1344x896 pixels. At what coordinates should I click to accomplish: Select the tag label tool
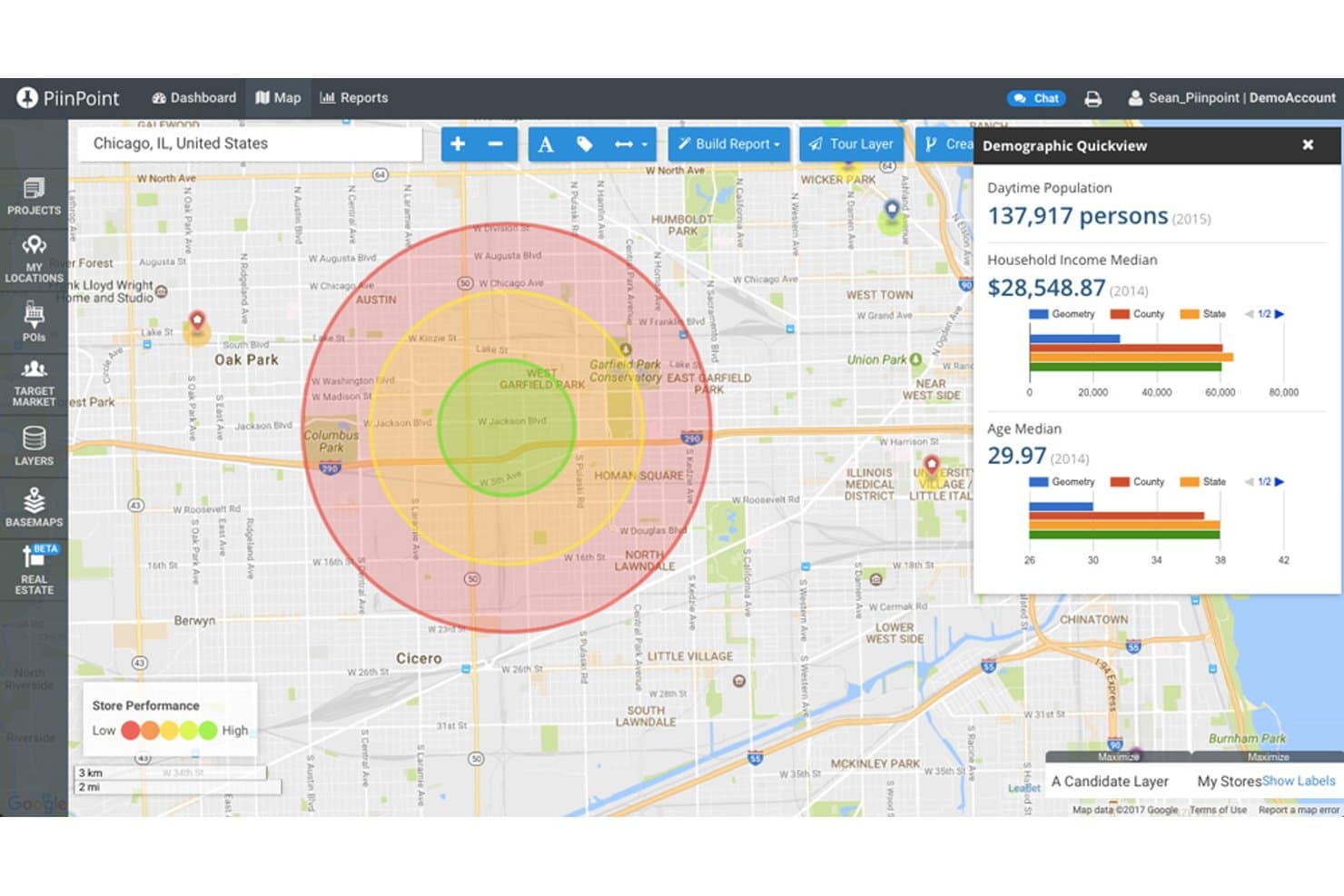click(x=584, y=143)
